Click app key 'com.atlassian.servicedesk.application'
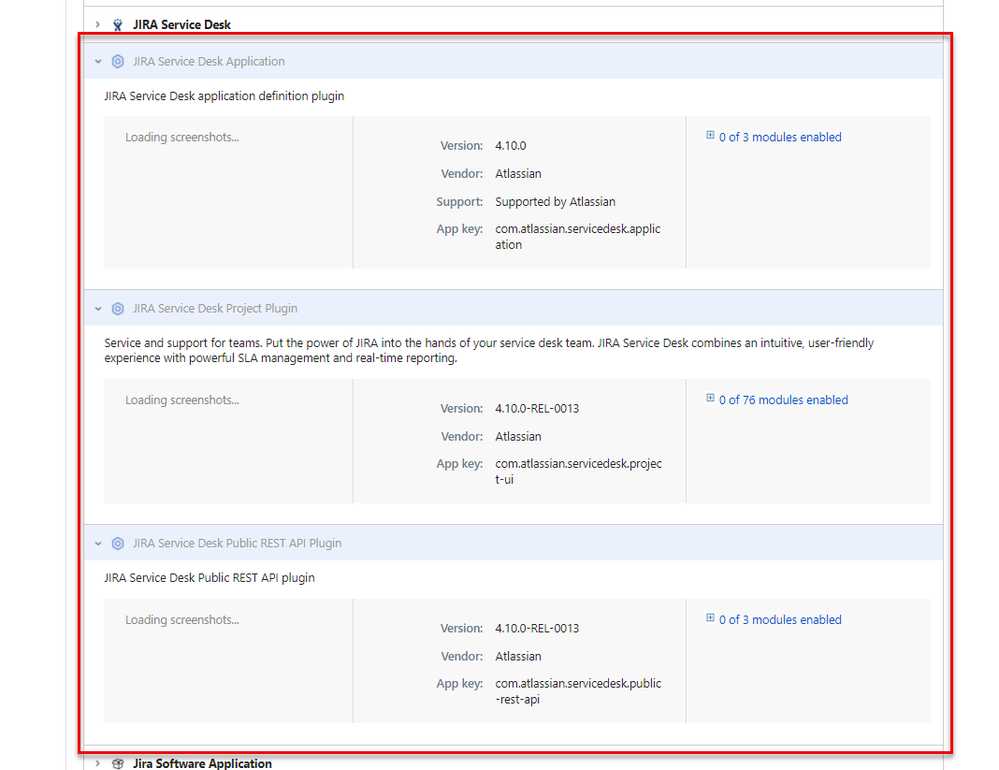The width and height of the screenshot is (999, 770). (x=578, y=237)
